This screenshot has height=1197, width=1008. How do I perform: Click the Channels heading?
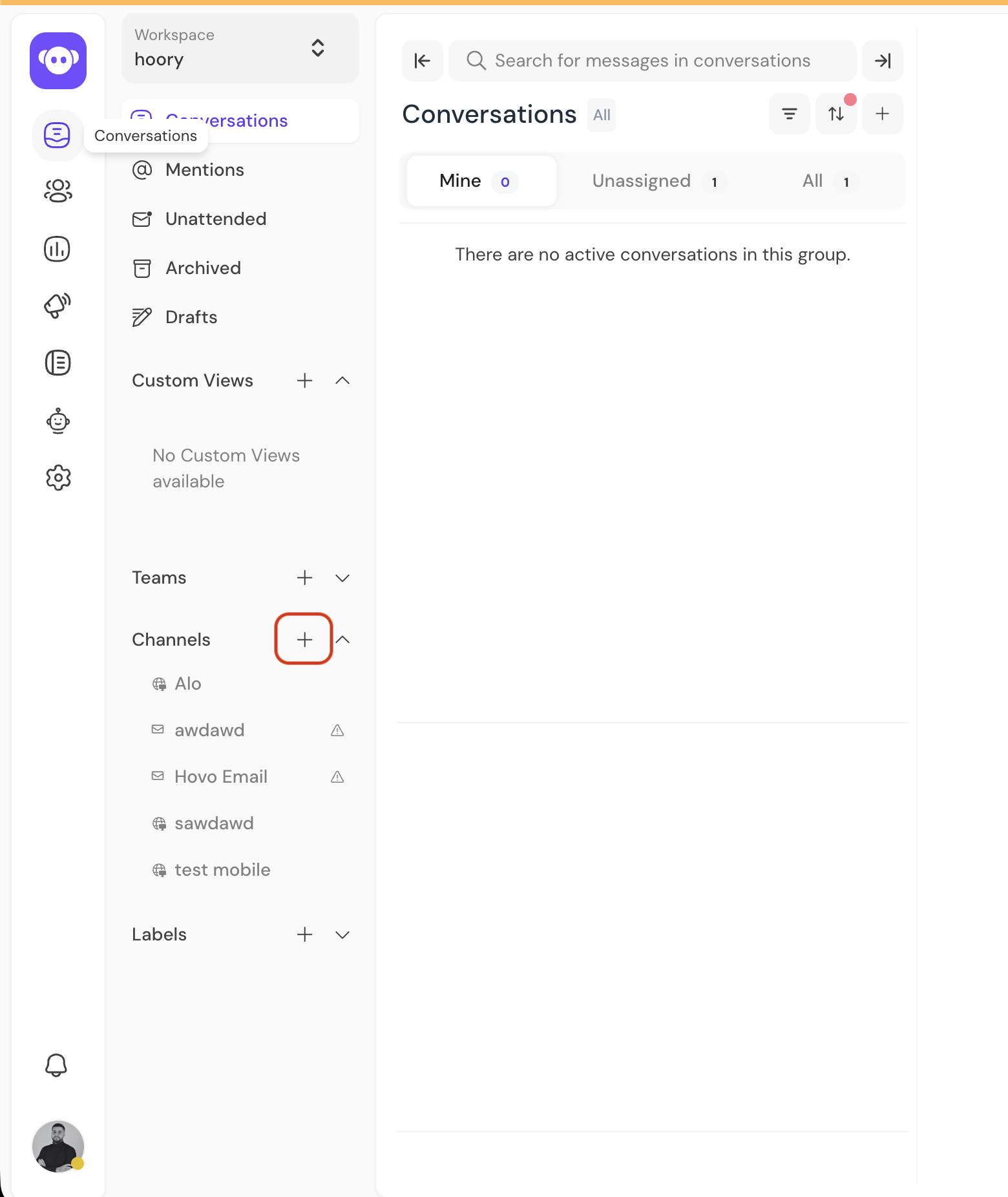pos(171,640)
